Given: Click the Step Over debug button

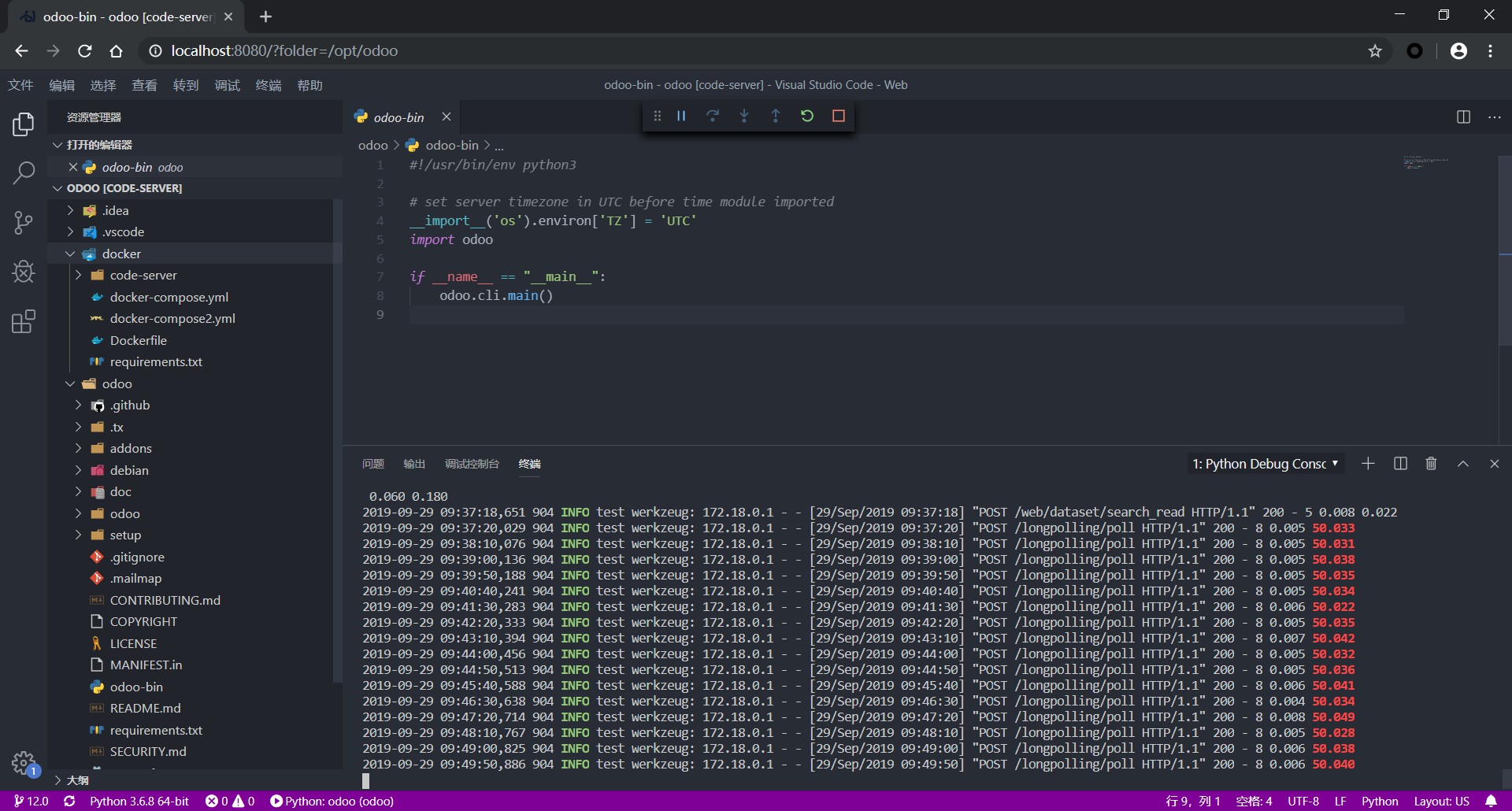Looking at the screenshot, I should [x=713, y=116].
